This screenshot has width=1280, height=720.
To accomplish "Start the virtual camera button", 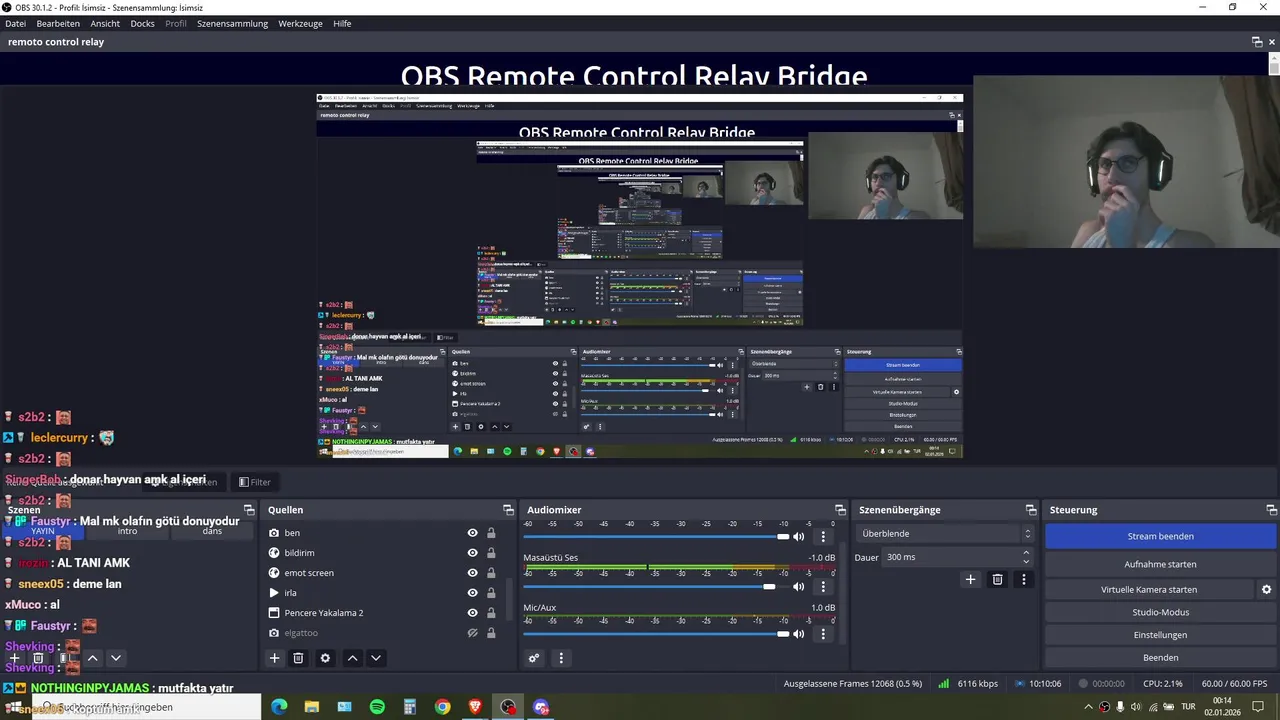I will click(1149, 590).
